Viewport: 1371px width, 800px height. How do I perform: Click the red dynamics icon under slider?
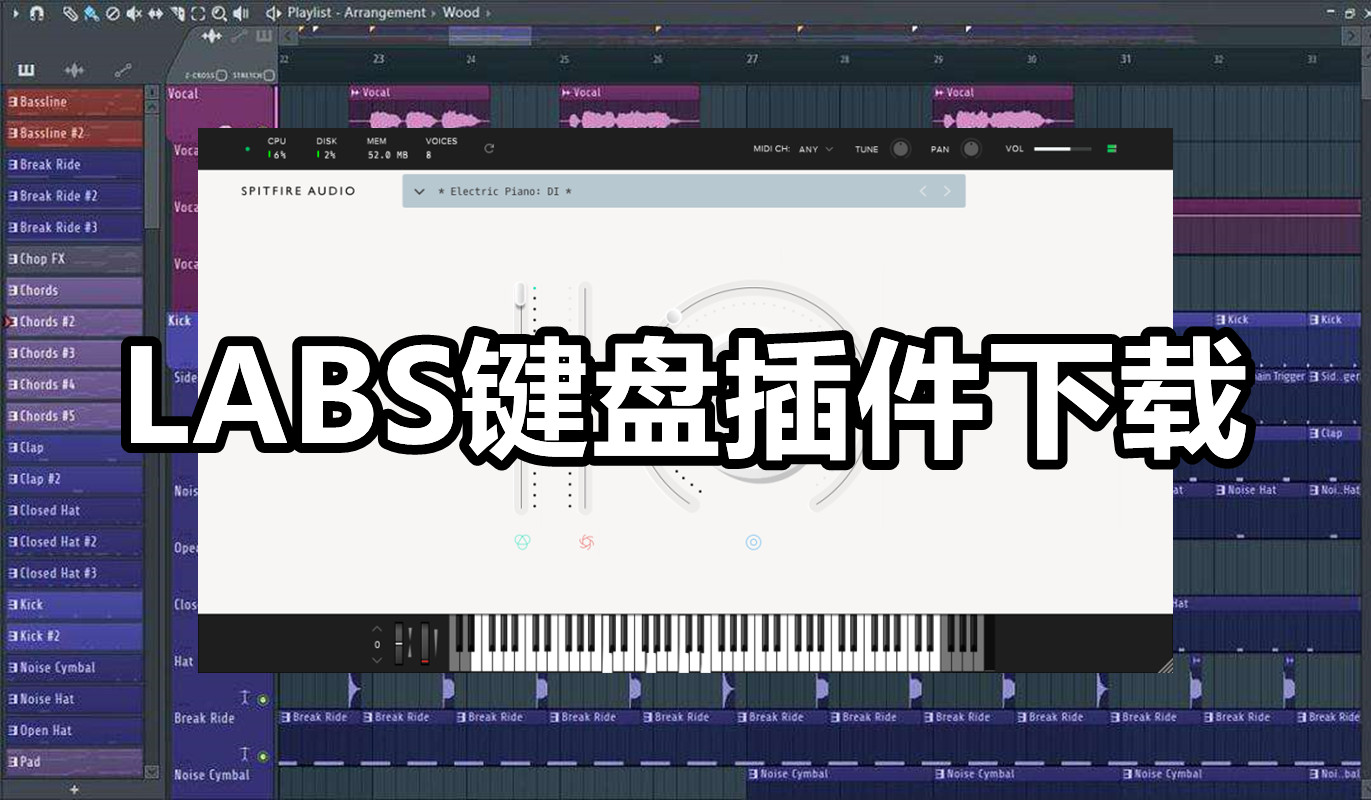pyautogui.click(x=587, y=542)
